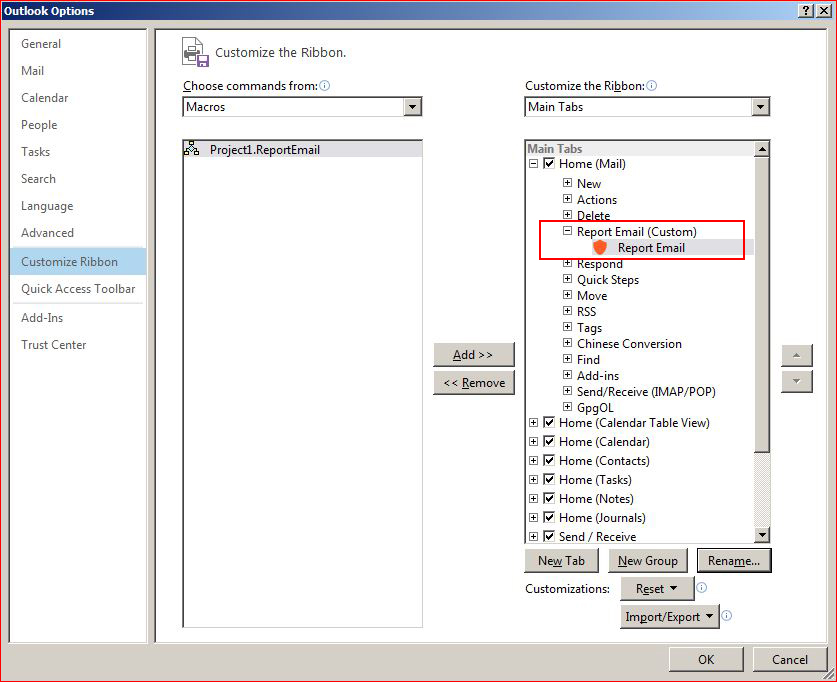The image size is (837, 682).
Task: Open the Customize the Ribbon Main Tabs dropdown
Action: [760, 107]
